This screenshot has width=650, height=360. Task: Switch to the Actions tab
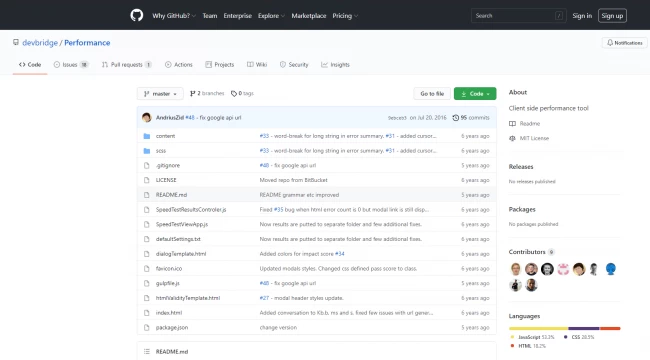coord(179,65)
